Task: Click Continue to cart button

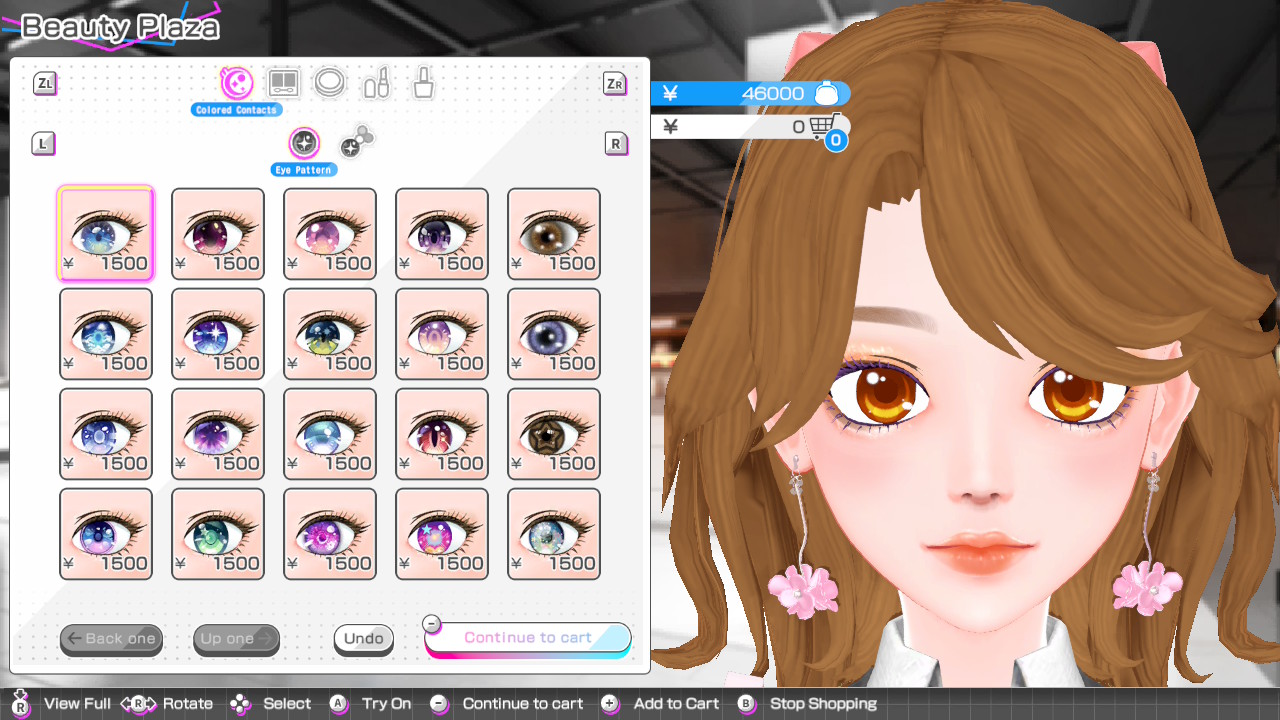Action: [x=528, y=638]
